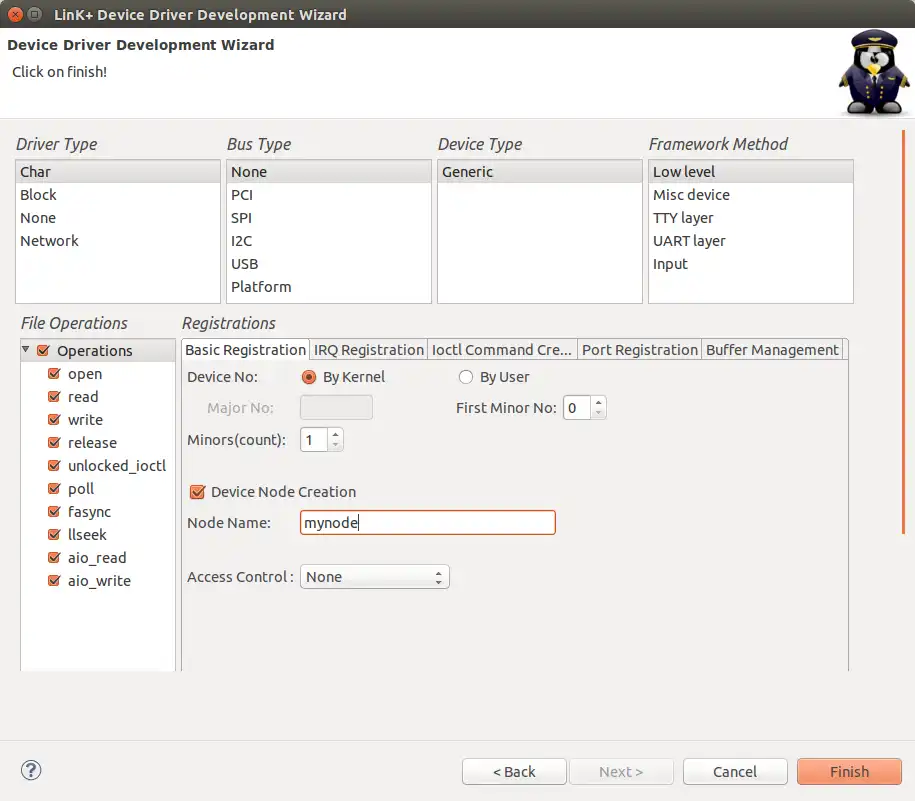Uncheck Device Node Creation

coord(197,492)
